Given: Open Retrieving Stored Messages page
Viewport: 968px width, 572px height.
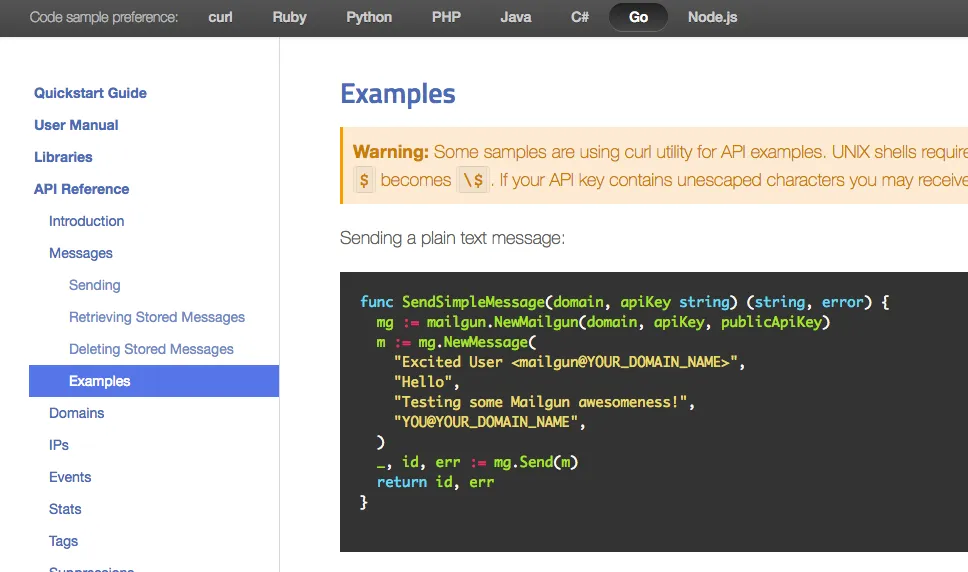Looking at the screenshot, I should (x=157, y=317).
